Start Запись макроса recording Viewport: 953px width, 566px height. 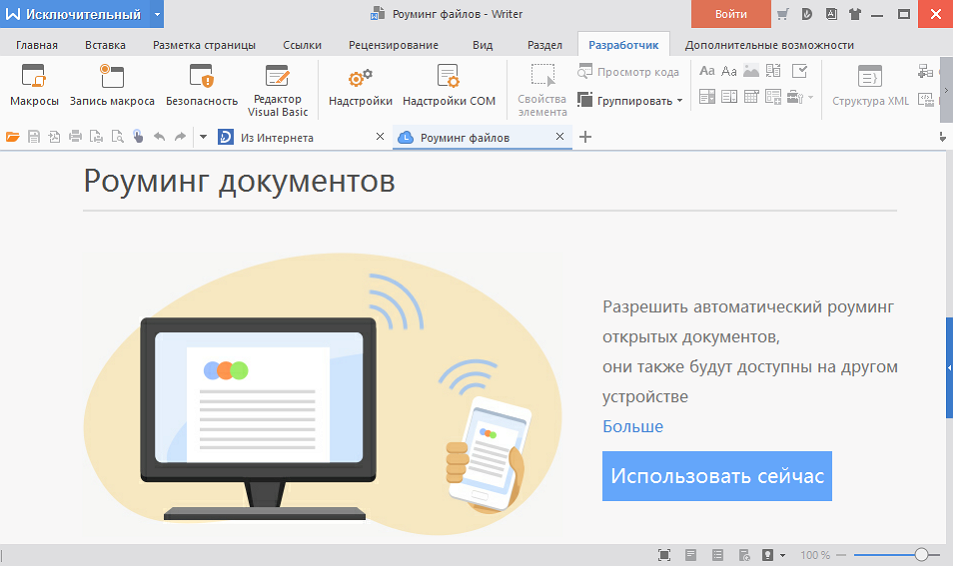point(112,86)
